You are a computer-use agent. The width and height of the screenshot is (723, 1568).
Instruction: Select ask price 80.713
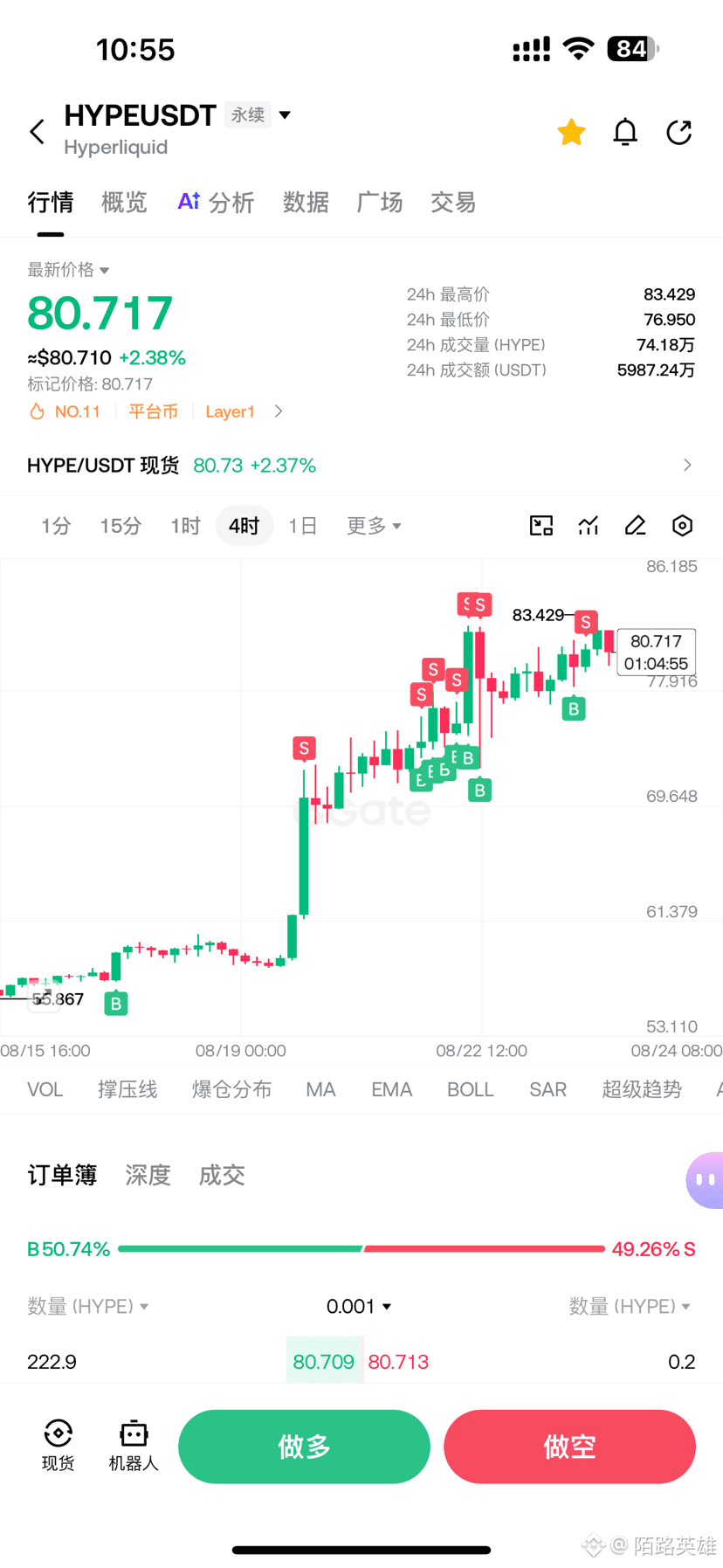[398, 1361]
